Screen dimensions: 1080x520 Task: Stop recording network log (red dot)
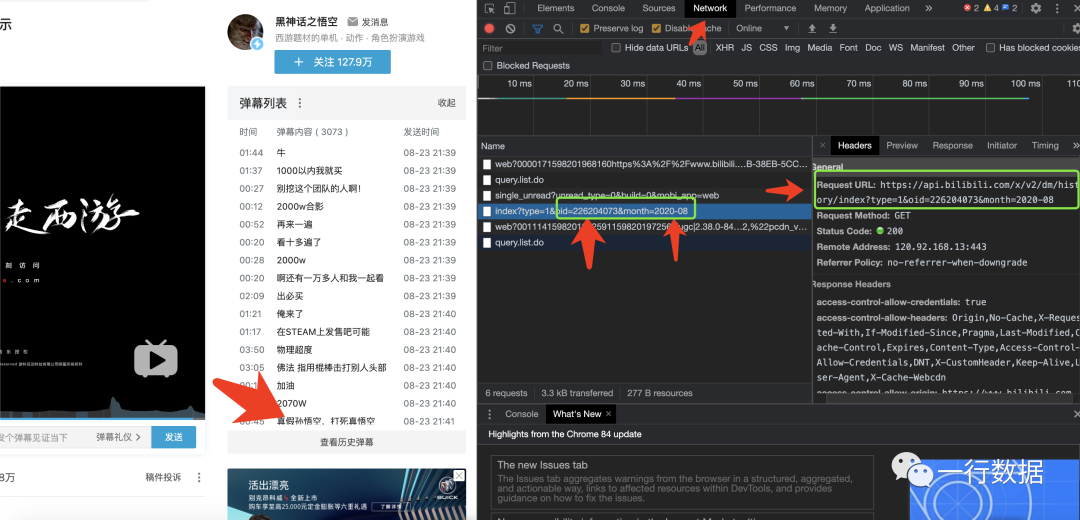pyautogui.click(x=490, y=28)
